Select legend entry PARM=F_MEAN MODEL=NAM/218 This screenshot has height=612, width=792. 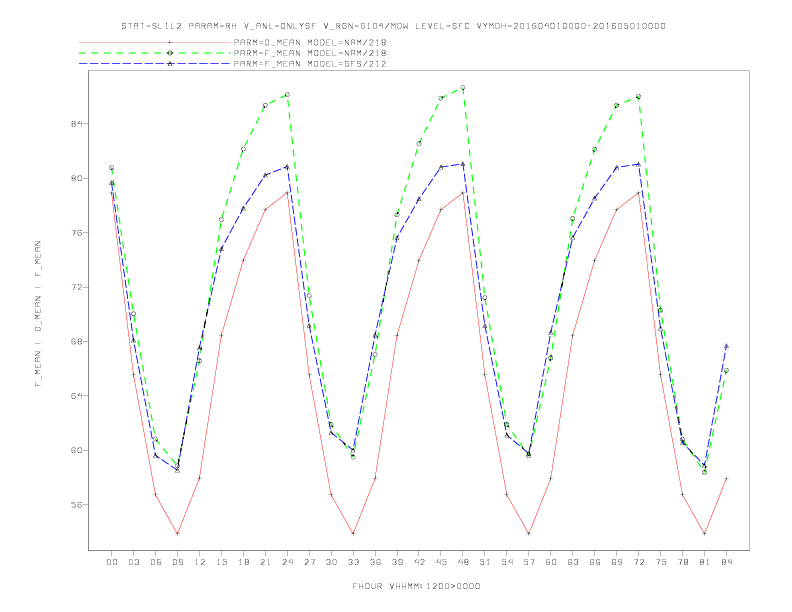pyautogui.click(x=310, y=53)
